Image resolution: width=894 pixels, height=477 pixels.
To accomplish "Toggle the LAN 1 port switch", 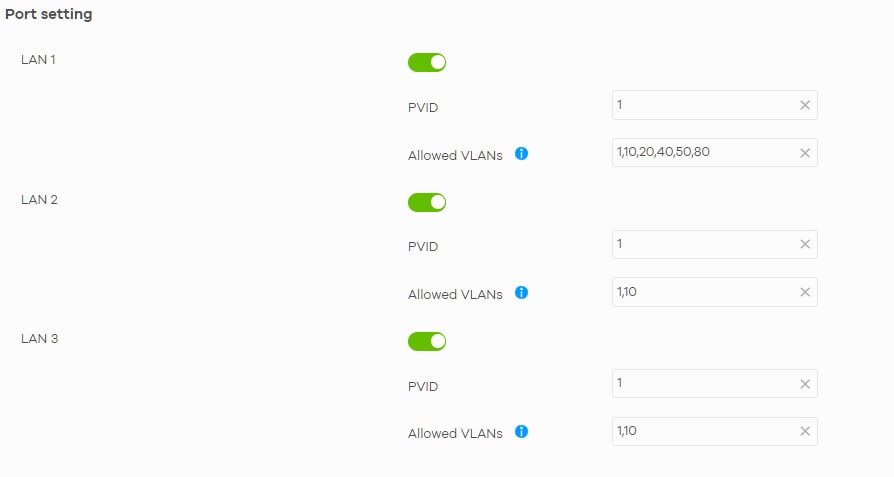I will pos(427,63).
